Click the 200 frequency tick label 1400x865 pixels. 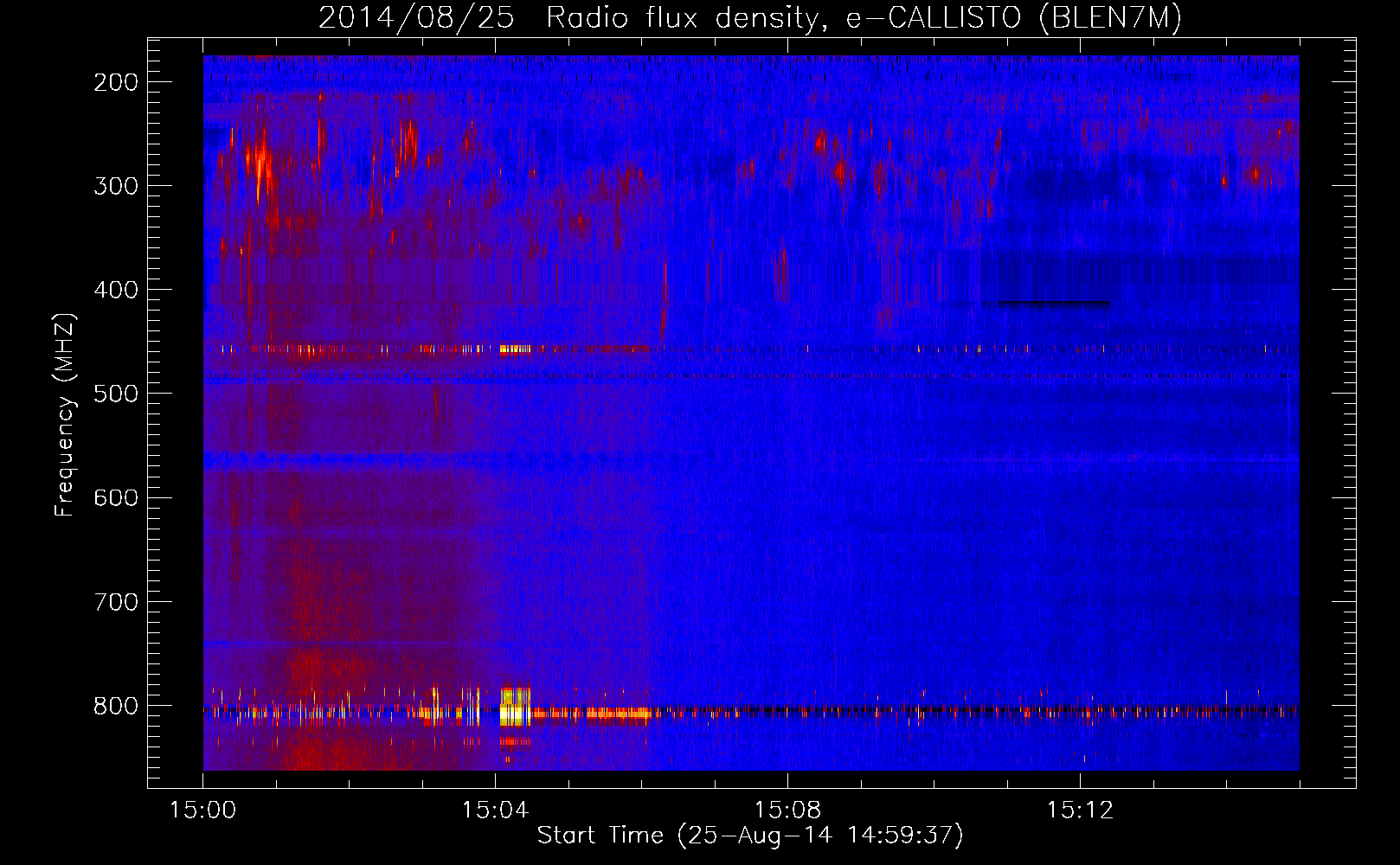click(x=116, y=82)
